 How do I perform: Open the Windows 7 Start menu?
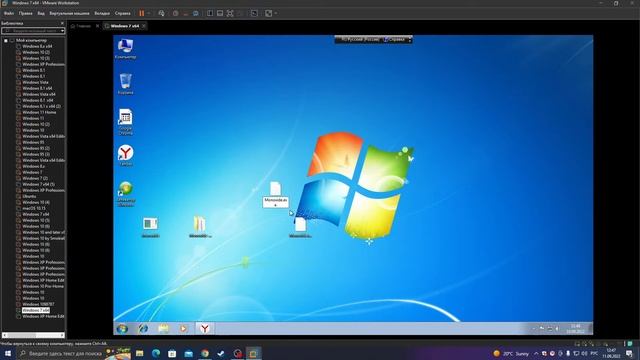pos(122,329)
